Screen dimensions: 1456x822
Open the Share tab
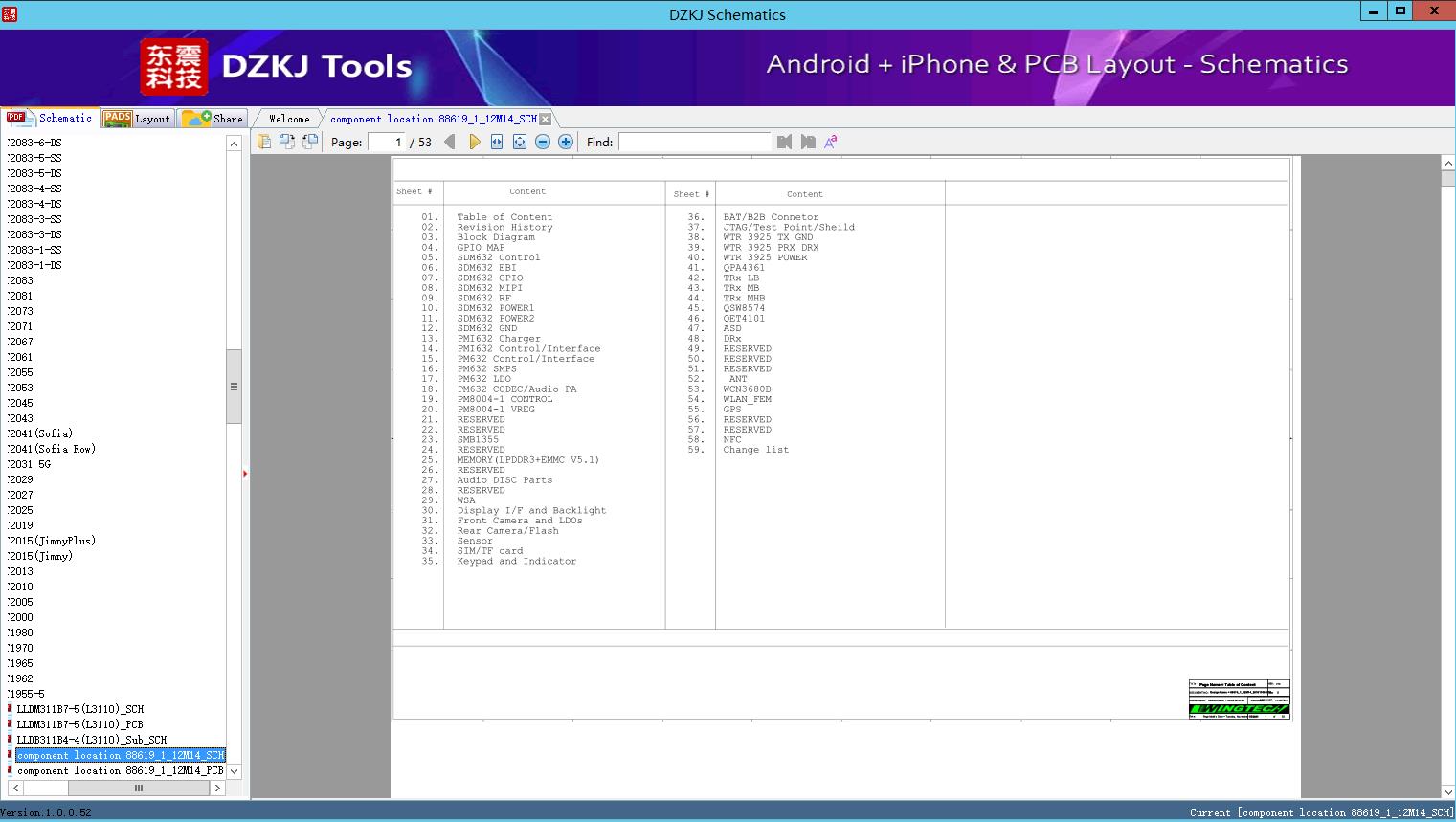213,118
